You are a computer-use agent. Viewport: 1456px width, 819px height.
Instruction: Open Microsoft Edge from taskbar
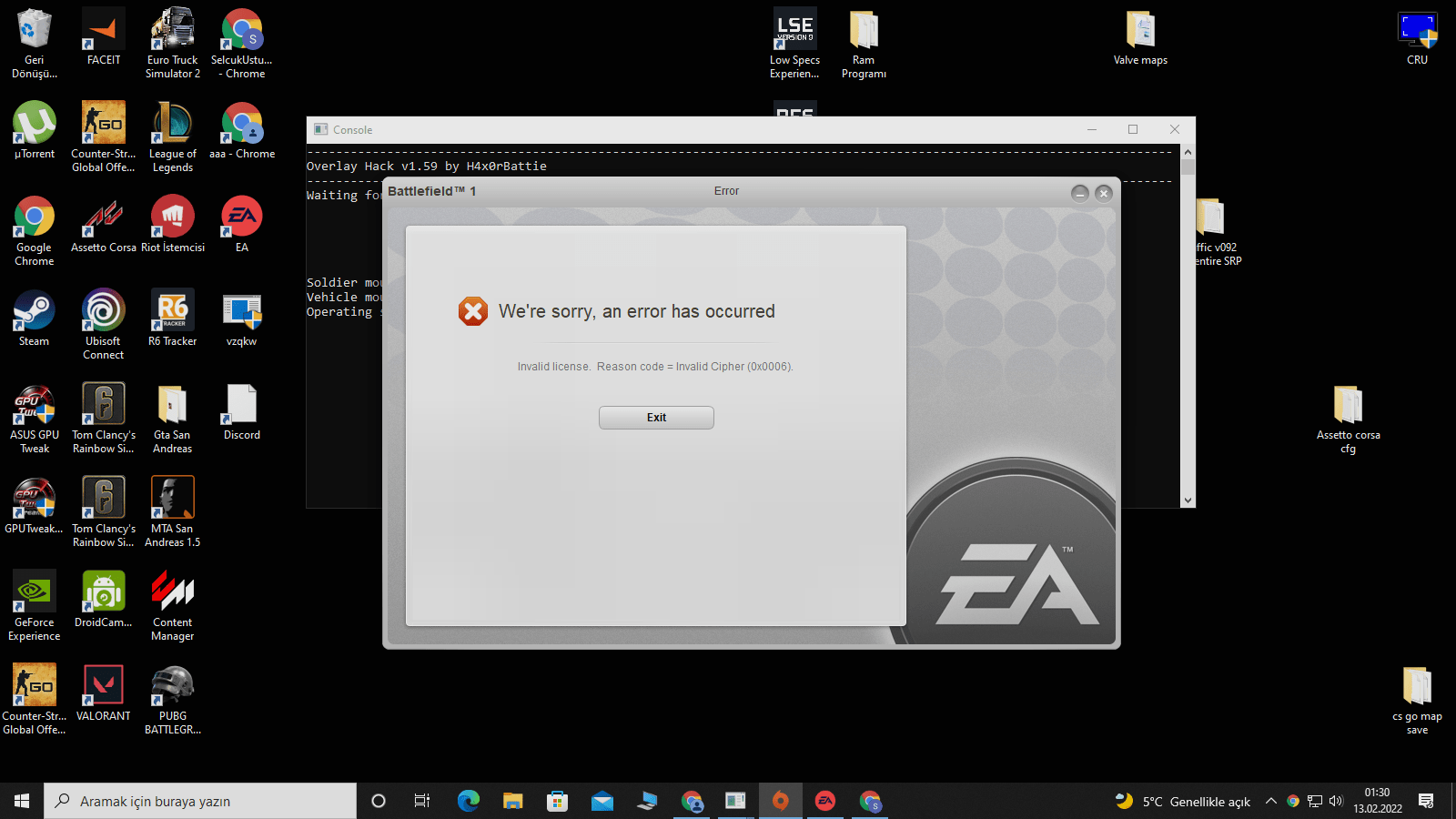468,801
